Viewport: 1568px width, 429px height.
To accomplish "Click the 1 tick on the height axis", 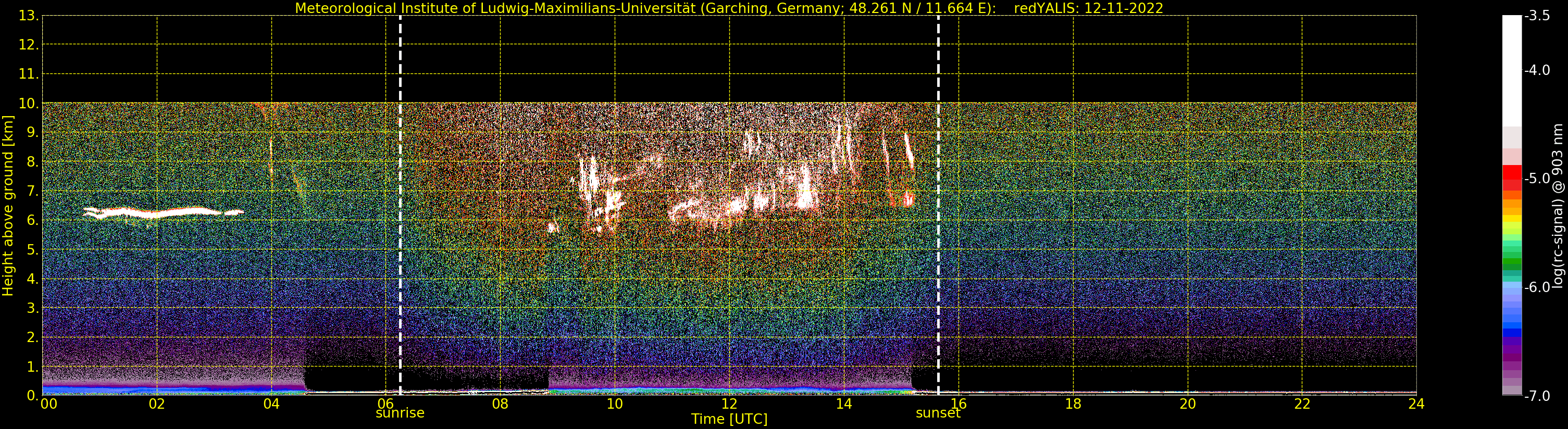I will [x=32, y=367].
